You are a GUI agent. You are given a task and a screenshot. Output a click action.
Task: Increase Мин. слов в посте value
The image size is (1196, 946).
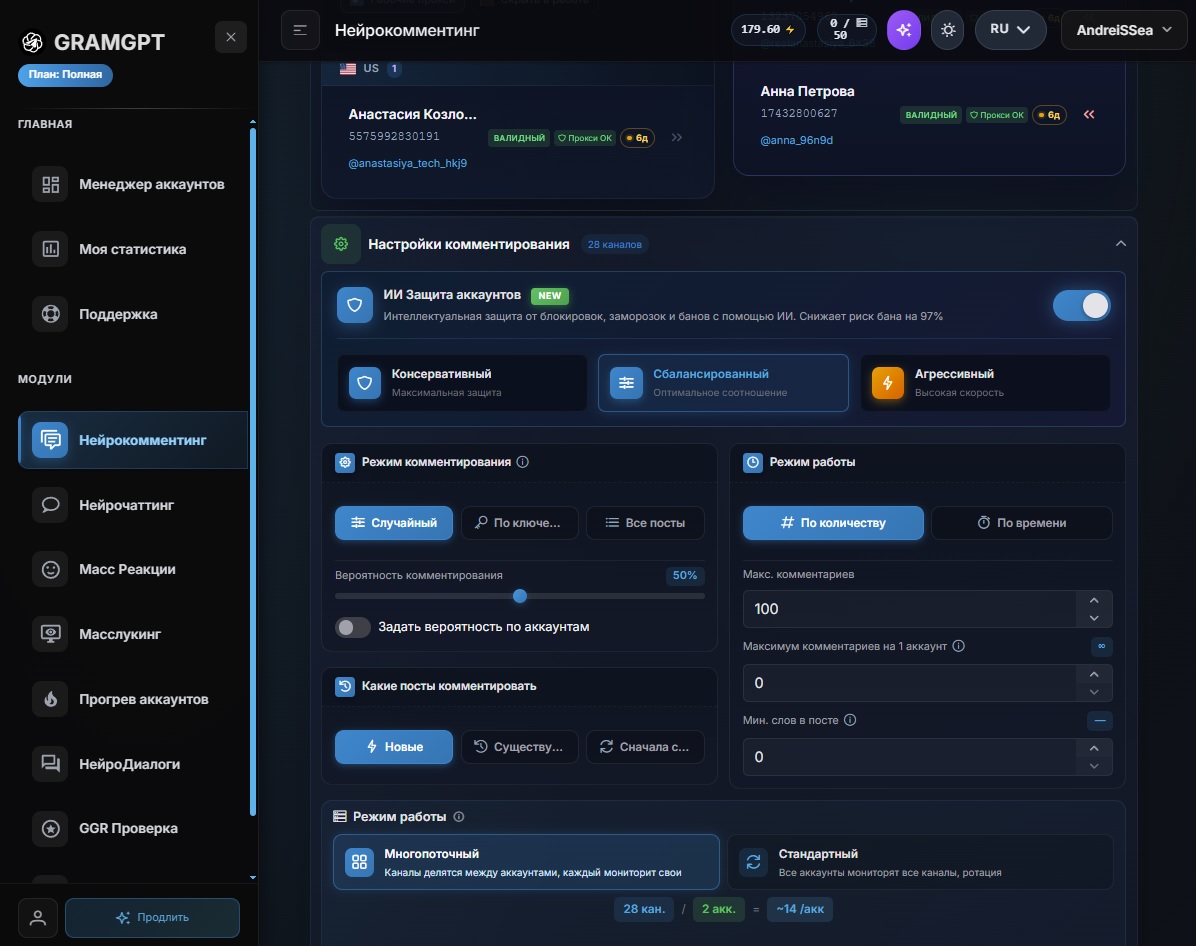pos(1095,748)
